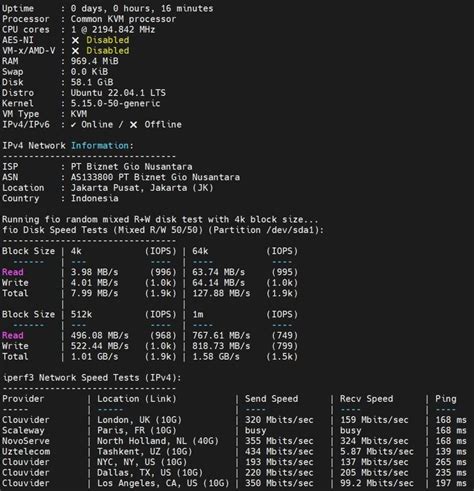Click the Recv Speed column header
The image size is (474, 491).
tap(366, 399)
